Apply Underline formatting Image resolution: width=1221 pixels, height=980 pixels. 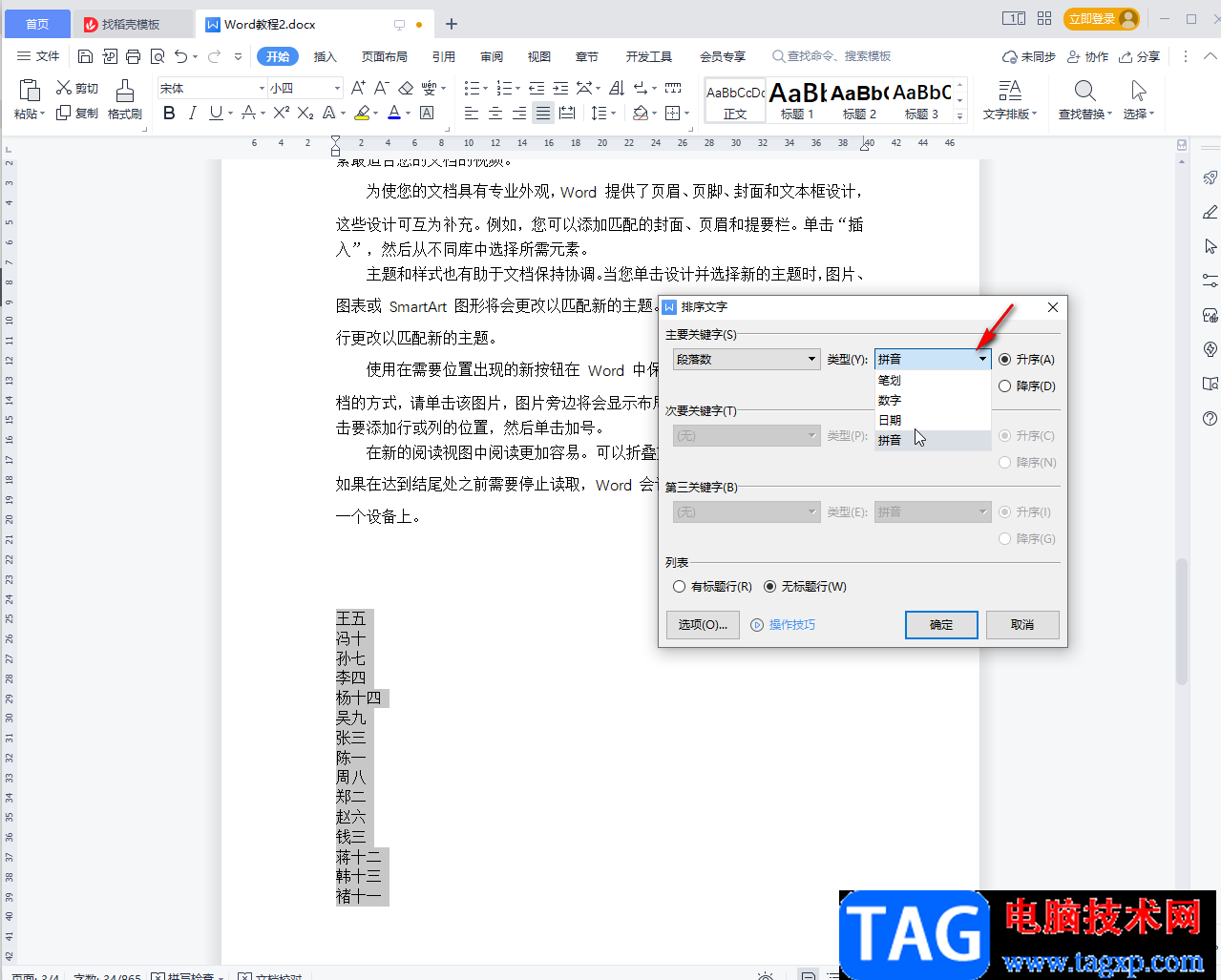(x=216, y=113)
